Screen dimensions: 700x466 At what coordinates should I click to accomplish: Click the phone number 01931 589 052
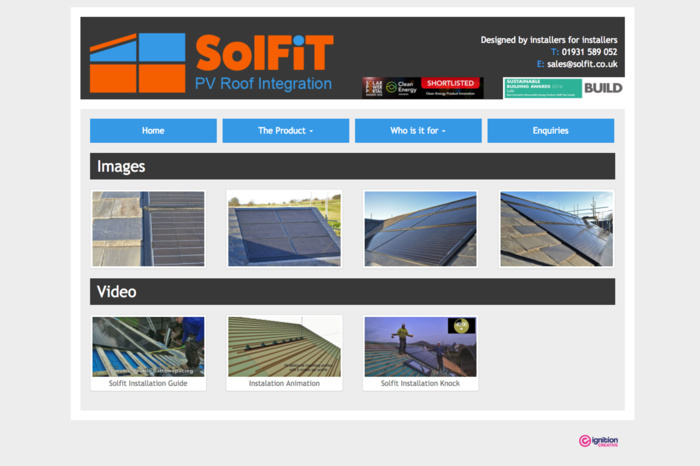589,52
